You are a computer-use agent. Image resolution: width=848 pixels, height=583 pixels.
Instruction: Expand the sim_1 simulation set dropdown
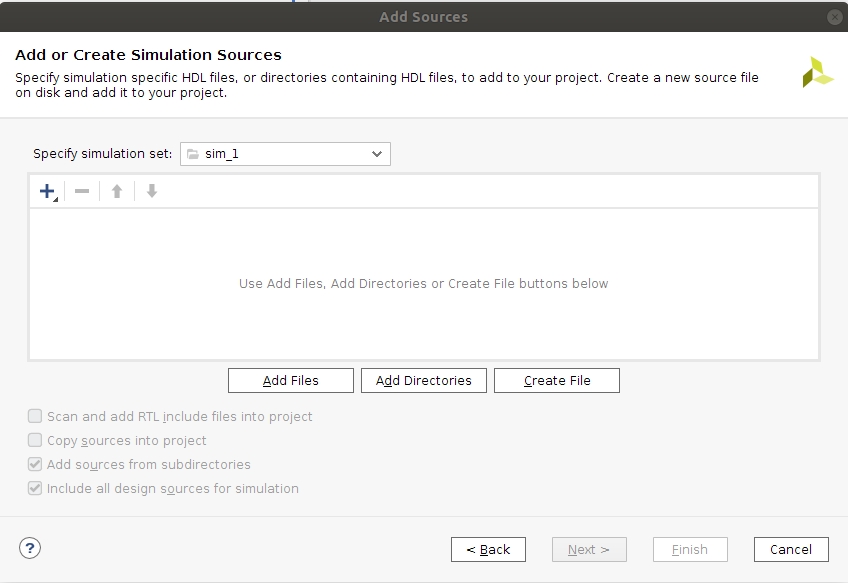(x=285, y=154)
